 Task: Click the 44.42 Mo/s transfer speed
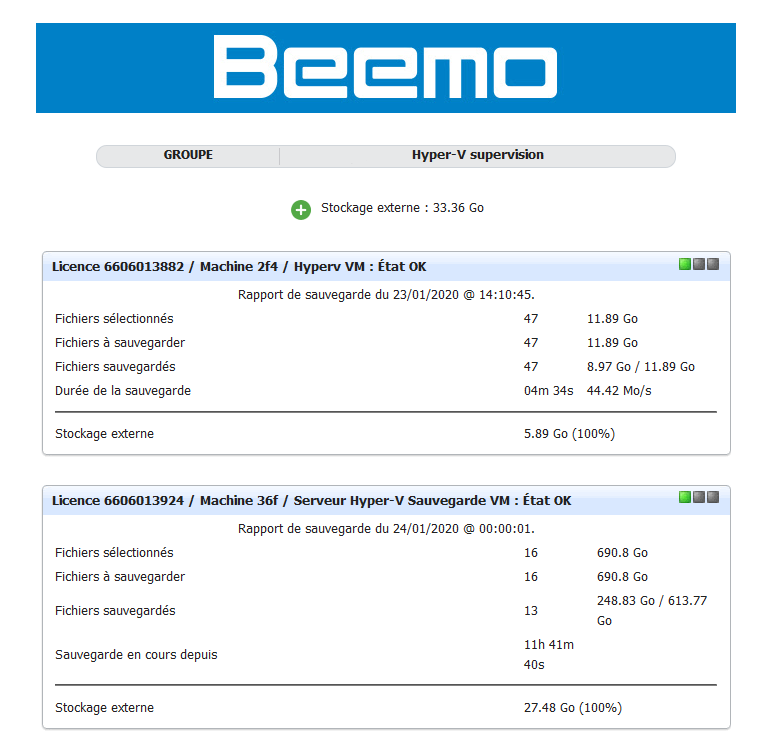pos(619,391)
